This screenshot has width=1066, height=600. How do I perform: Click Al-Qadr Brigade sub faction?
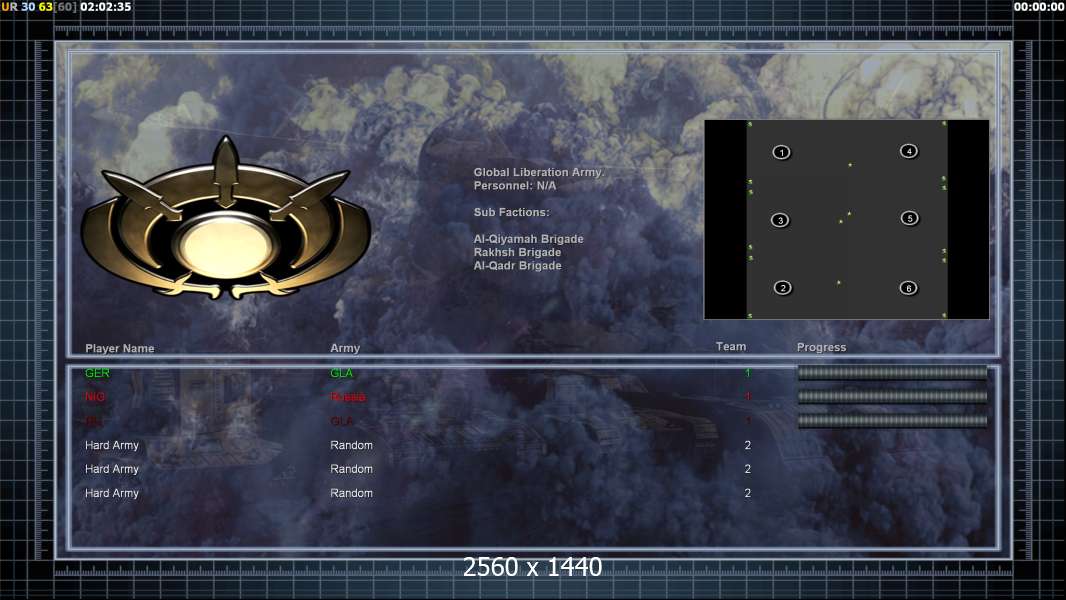[x=517, y=266]
